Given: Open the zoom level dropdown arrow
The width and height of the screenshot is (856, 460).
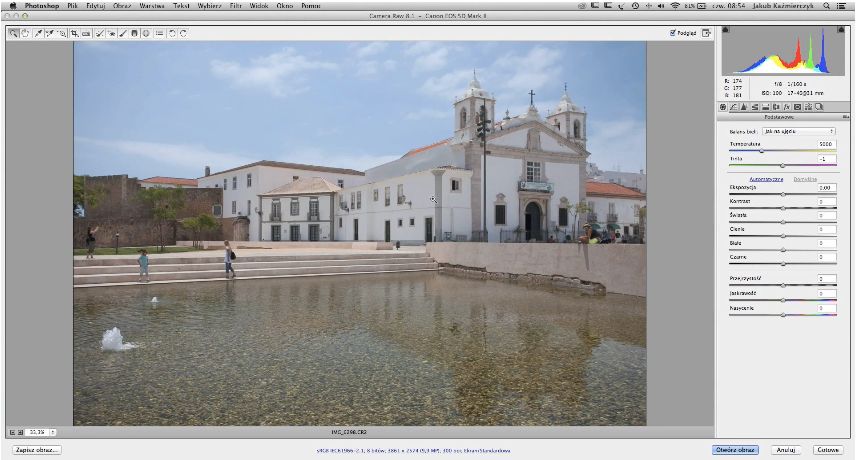Looking at the screenshot, I should pyautogui.click(x=53, y=432).
